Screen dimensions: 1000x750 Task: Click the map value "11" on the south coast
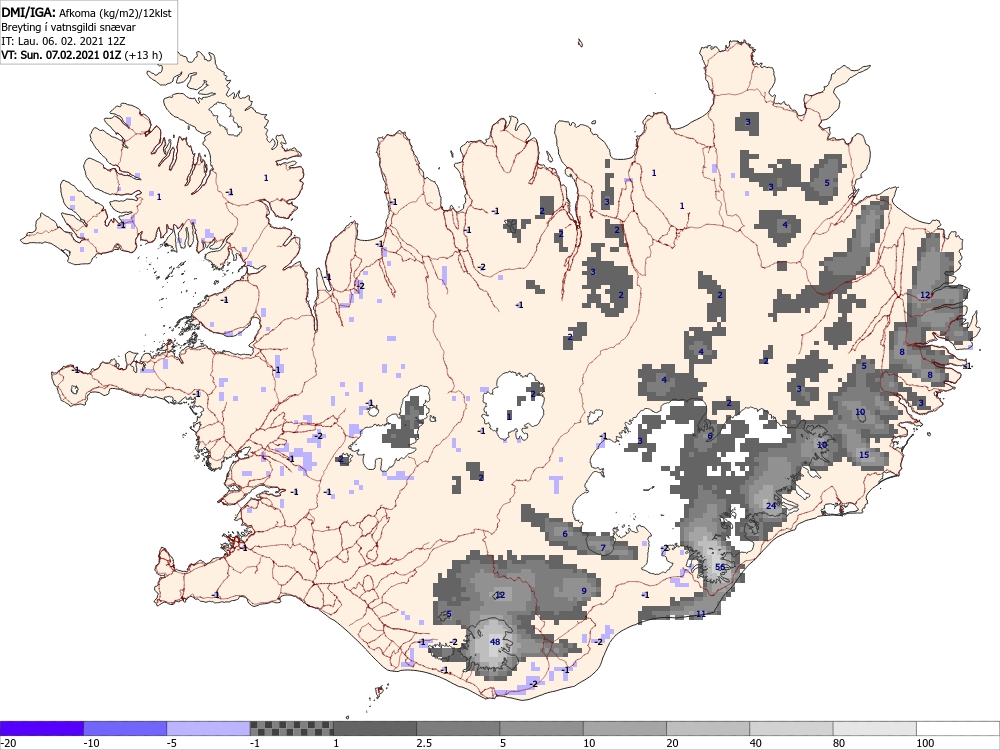click(x=701, y=614)
